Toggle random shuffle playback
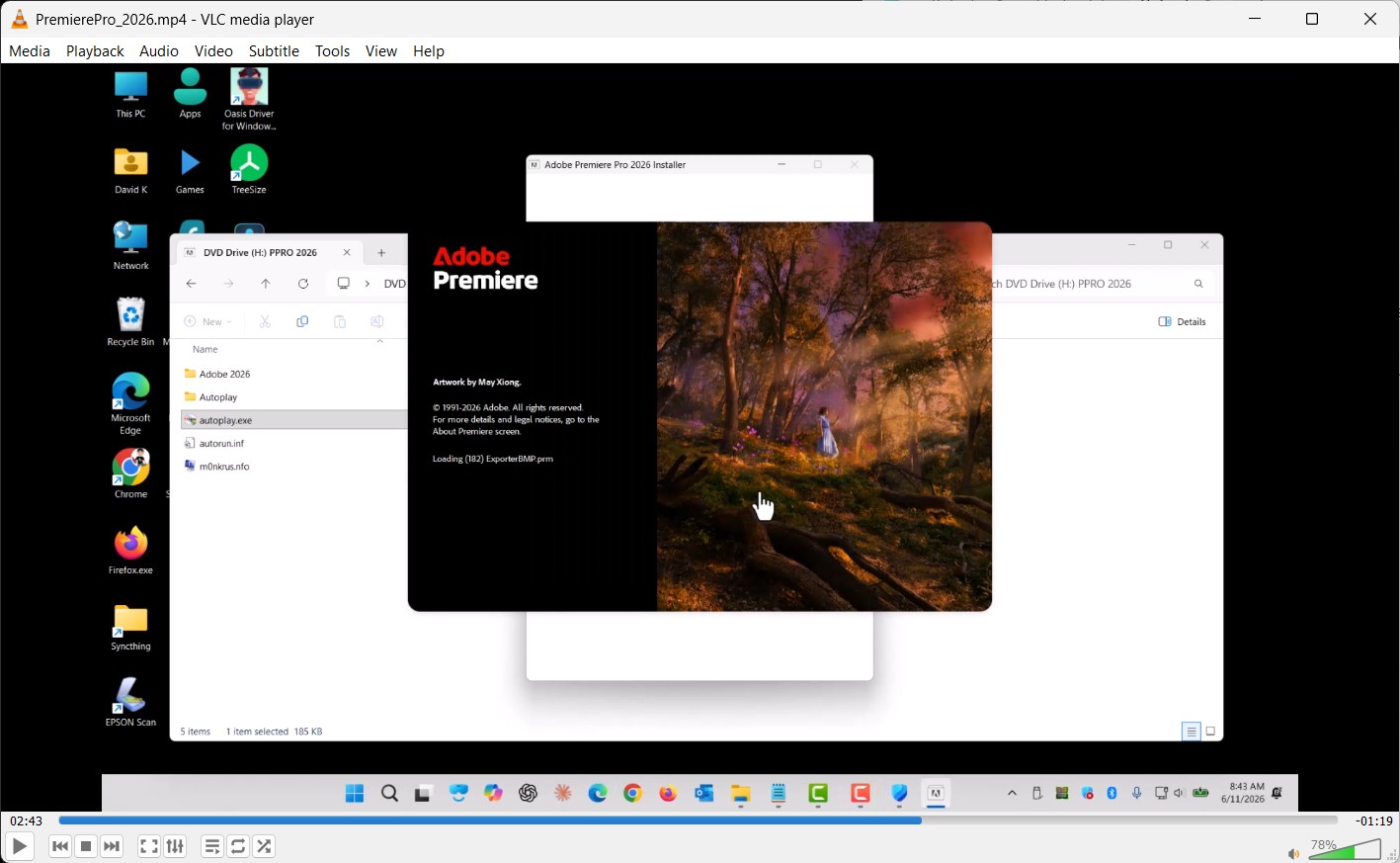The image size is (1400, 863). tap(264, 846)
